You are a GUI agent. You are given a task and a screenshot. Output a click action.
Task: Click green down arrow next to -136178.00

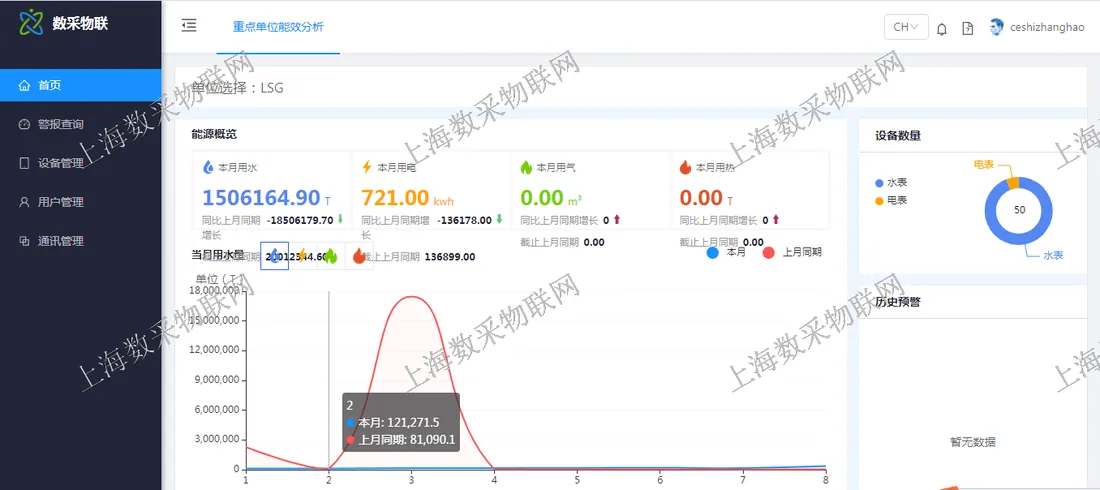[499, 219]
